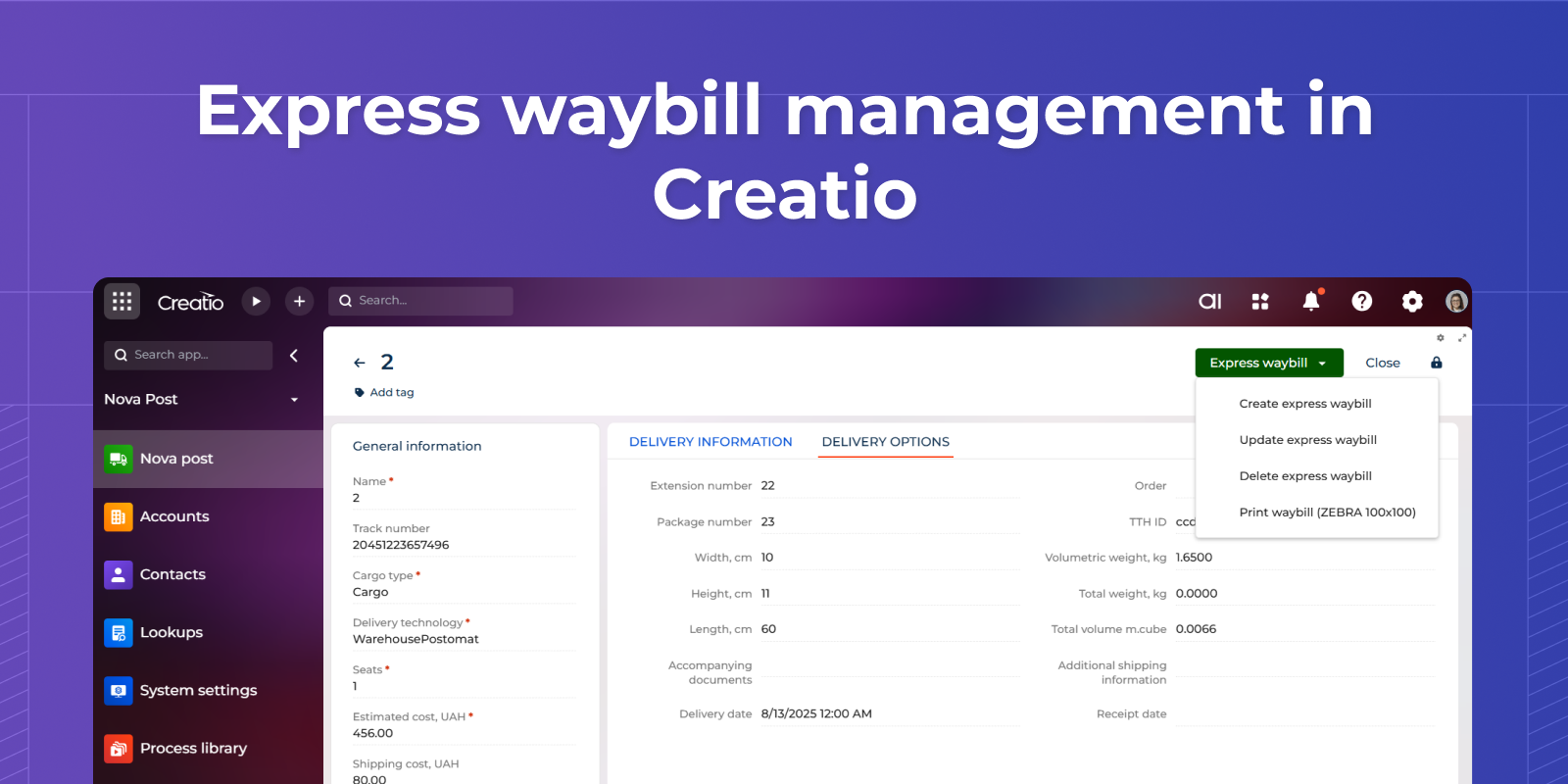Click the Receipt date field
The width and height of the screenshot is (1568, 784).
(x=1304, y=714)
